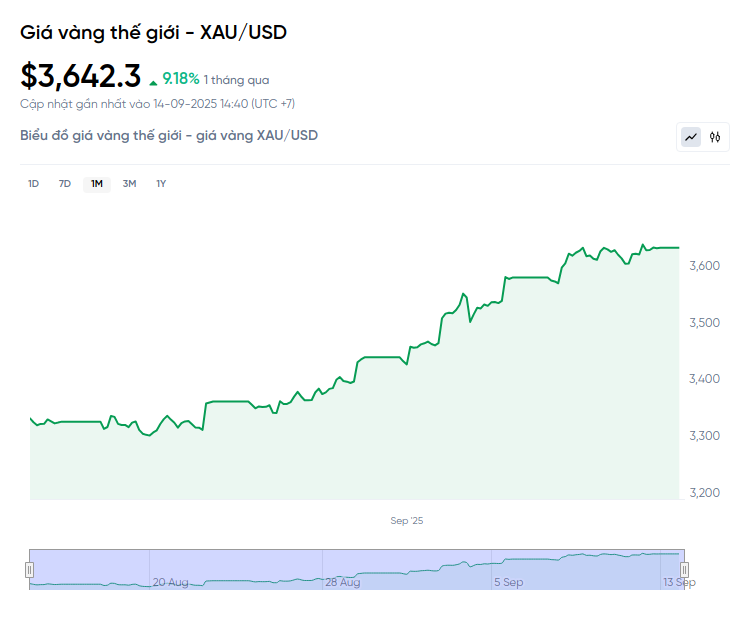This screenshot has width=750, height=634.
Task: Select the 1Y time range
Action: (x=161, y=183)
